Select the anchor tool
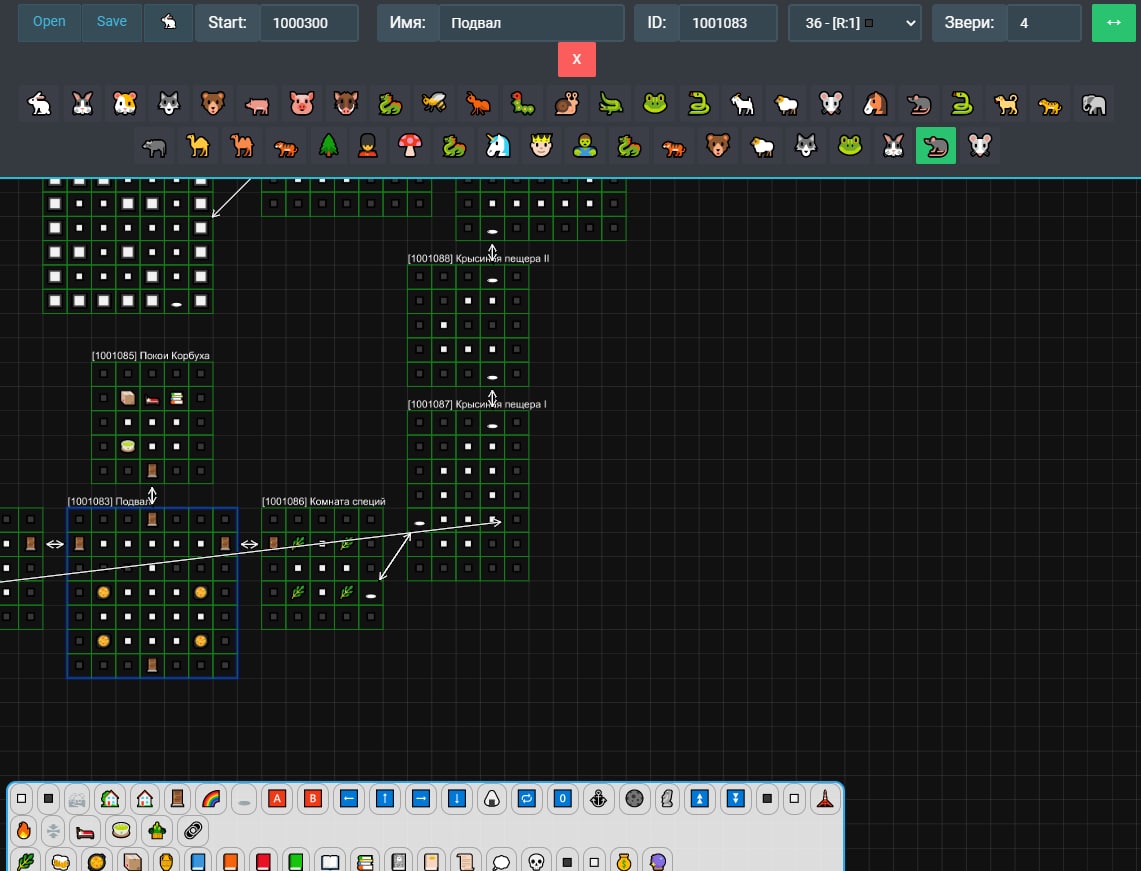Viewport: 1141px width, 871px height. point(598,799)
